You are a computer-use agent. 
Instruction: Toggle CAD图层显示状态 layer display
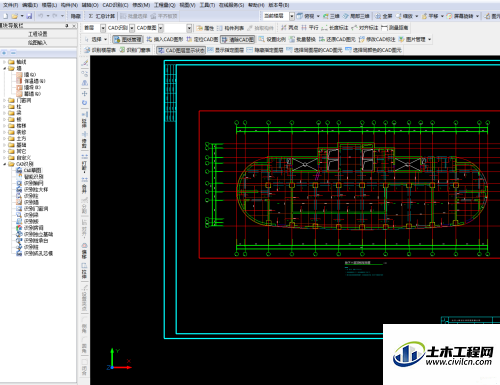coord(181,50)
